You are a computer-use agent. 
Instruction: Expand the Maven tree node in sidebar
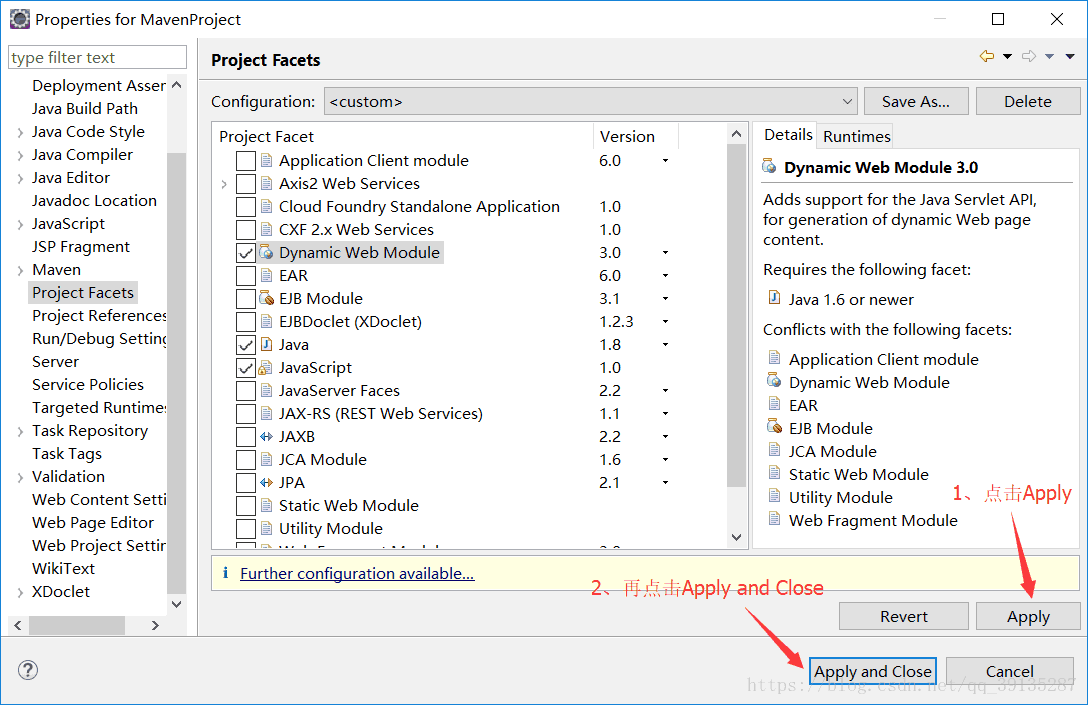[20, 270]
